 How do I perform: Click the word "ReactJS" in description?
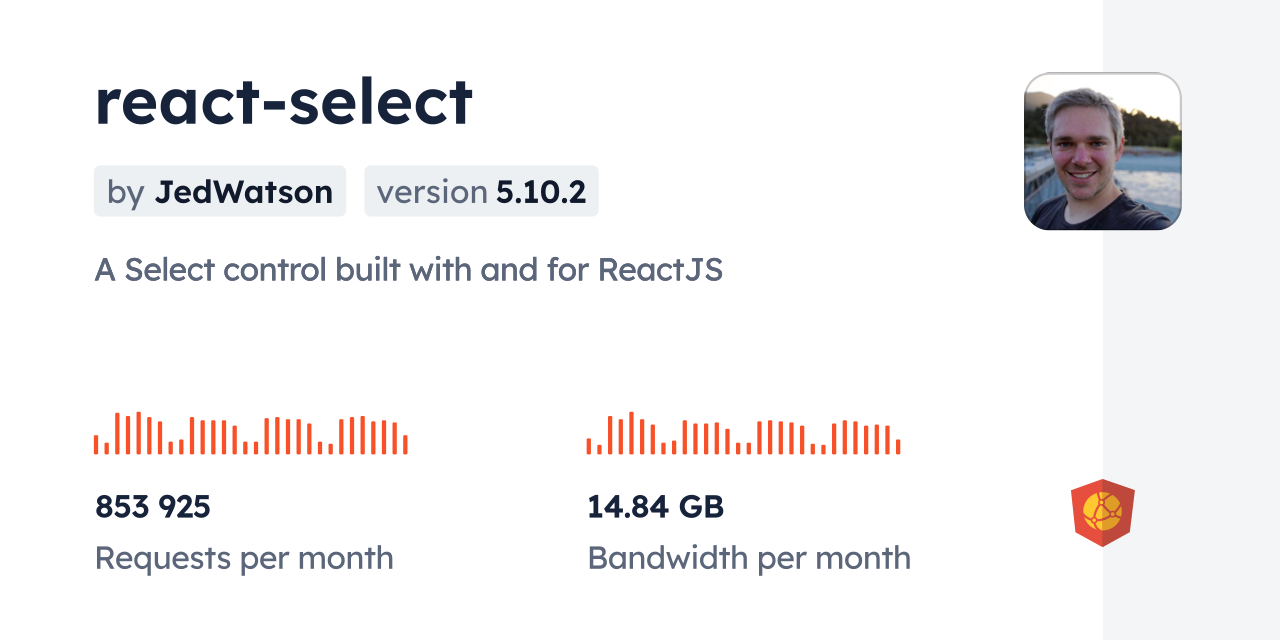pos(660,270)
